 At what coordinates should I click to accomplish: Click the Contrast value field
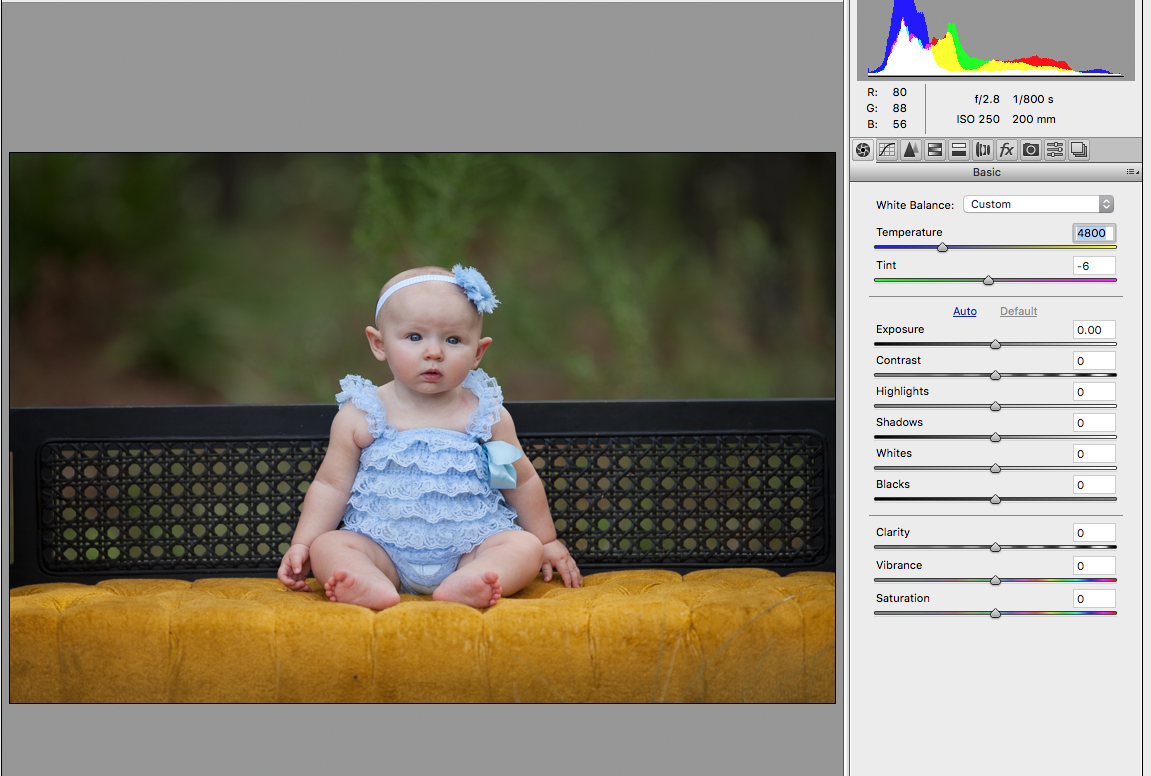coord(1094,360)
